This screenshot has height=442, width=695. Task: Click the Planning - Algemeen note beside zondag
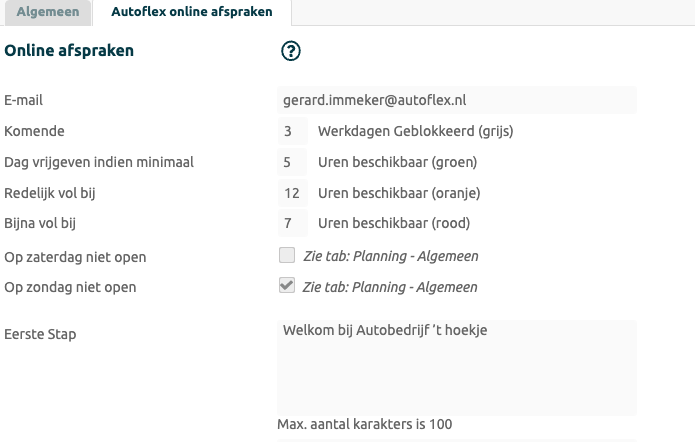tap(391, 288)
